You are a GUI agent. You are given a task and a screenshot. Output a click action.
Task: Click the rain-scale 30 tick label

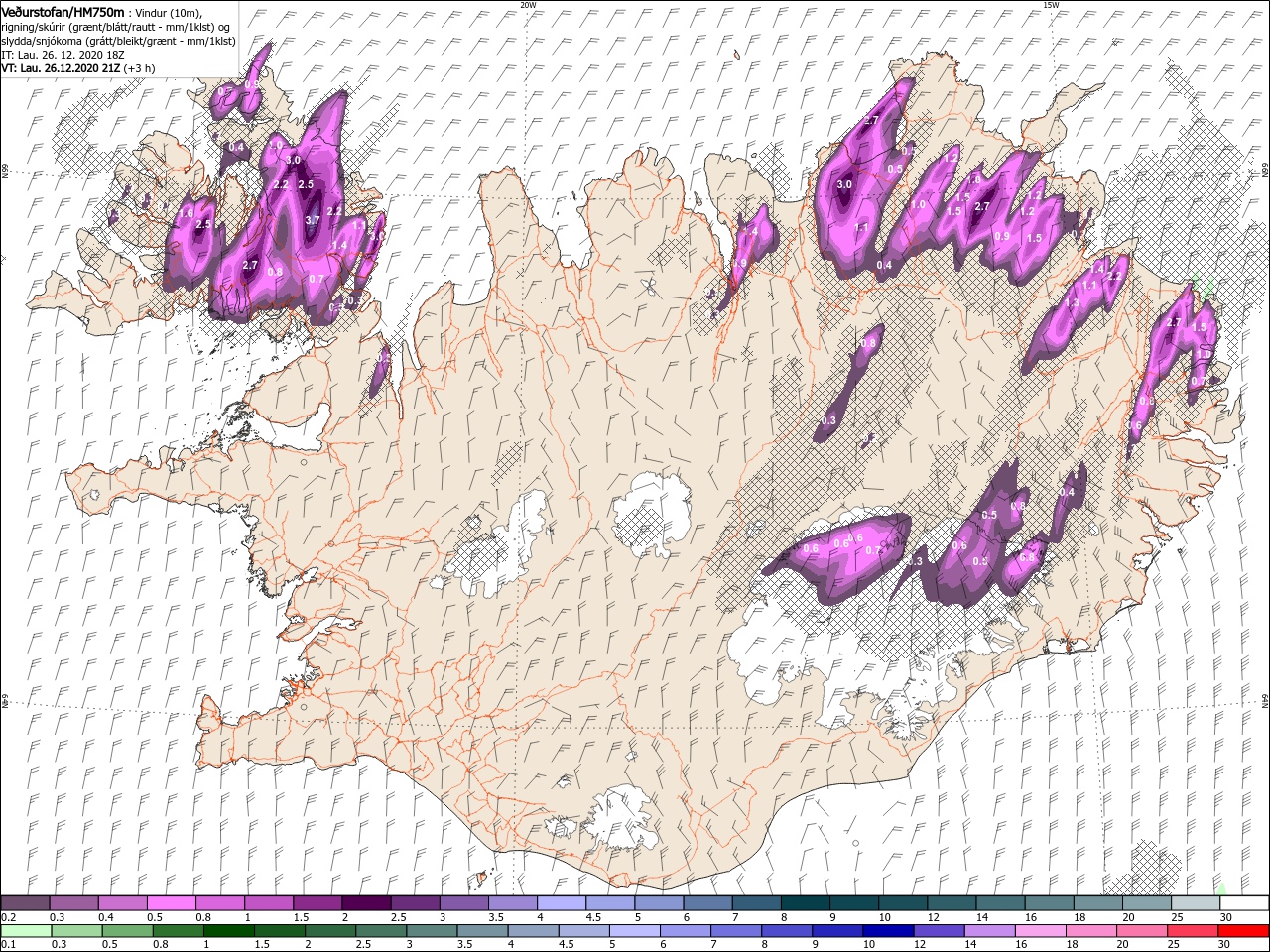1225,945
